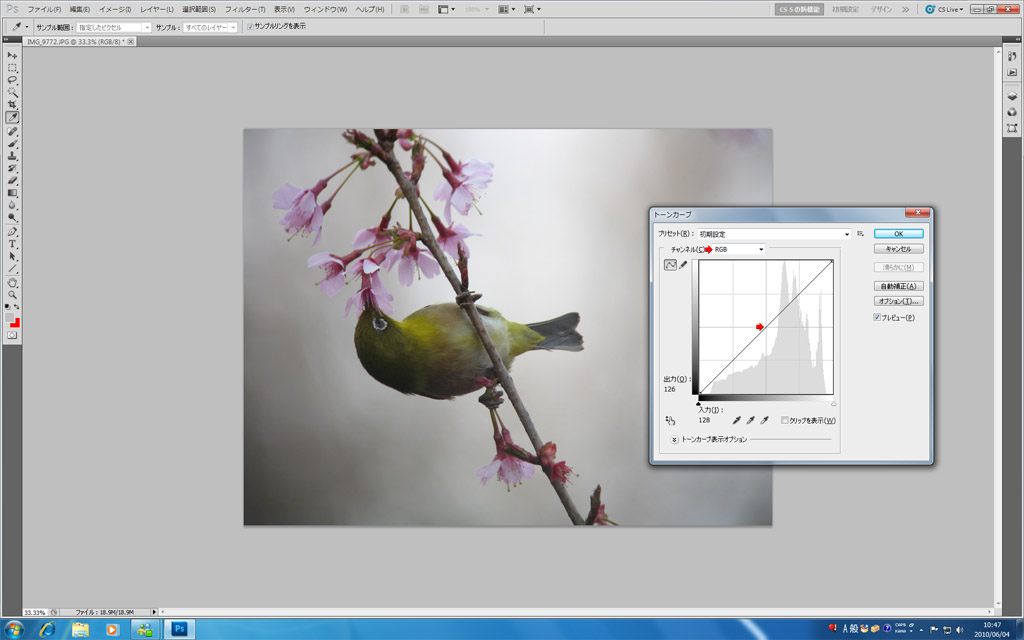Enable the クリップを表示 checkbox
Image resolution: width=1024 pixels, height=640 pixels.
[x=785, y=421]
